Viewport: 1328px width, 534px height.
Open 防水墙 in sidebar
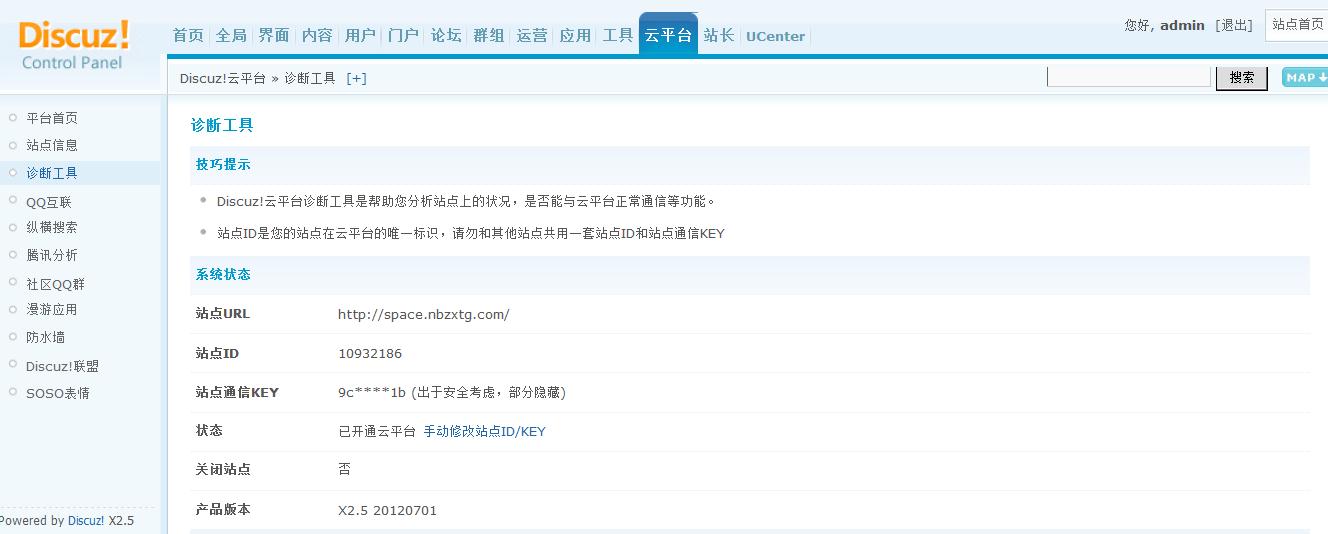pos(45,338)
